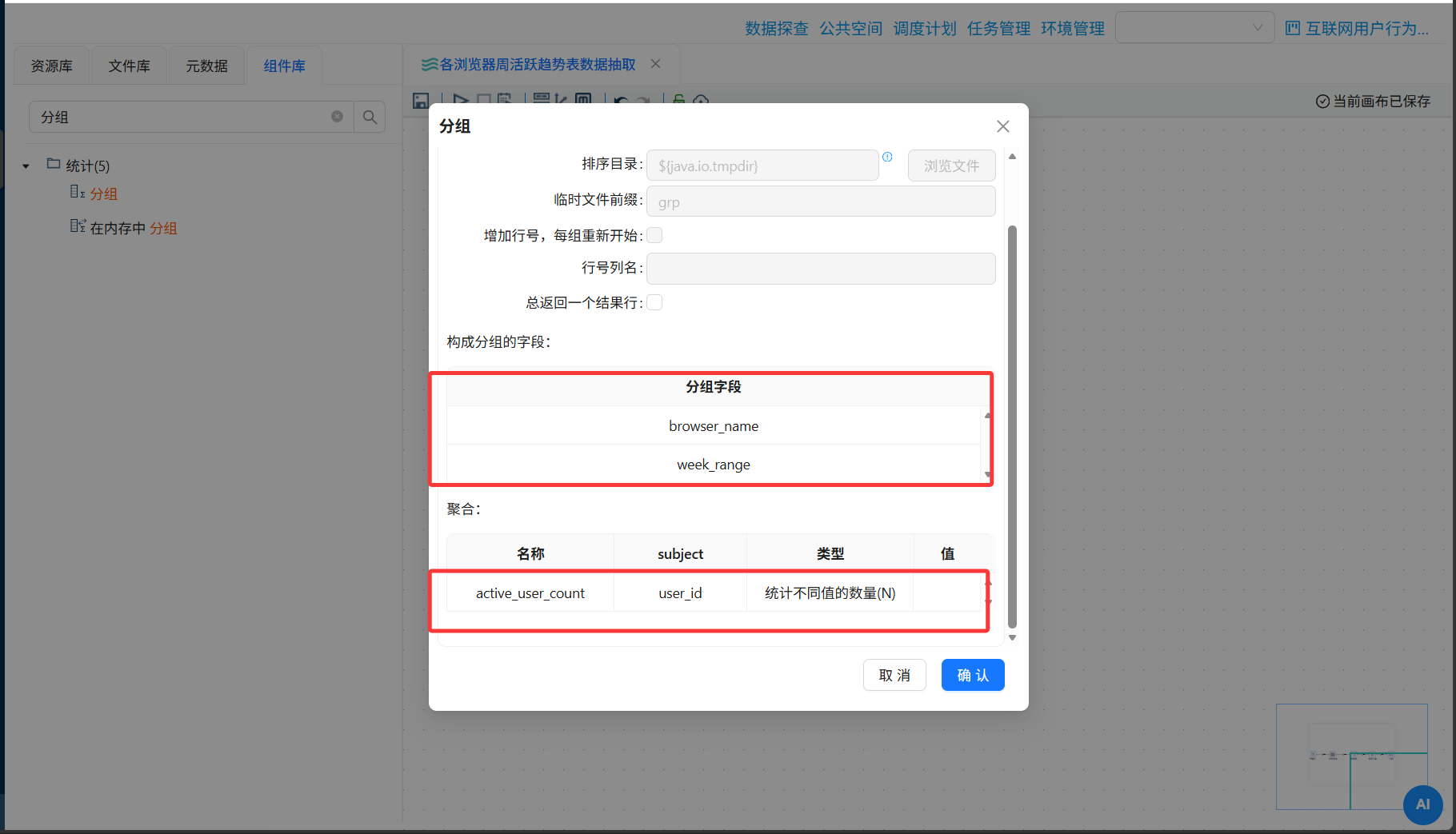This screenshot has width=1456, height=834.
Task: Switch to the 文件库 tab
Action: [x=130, y=66]
